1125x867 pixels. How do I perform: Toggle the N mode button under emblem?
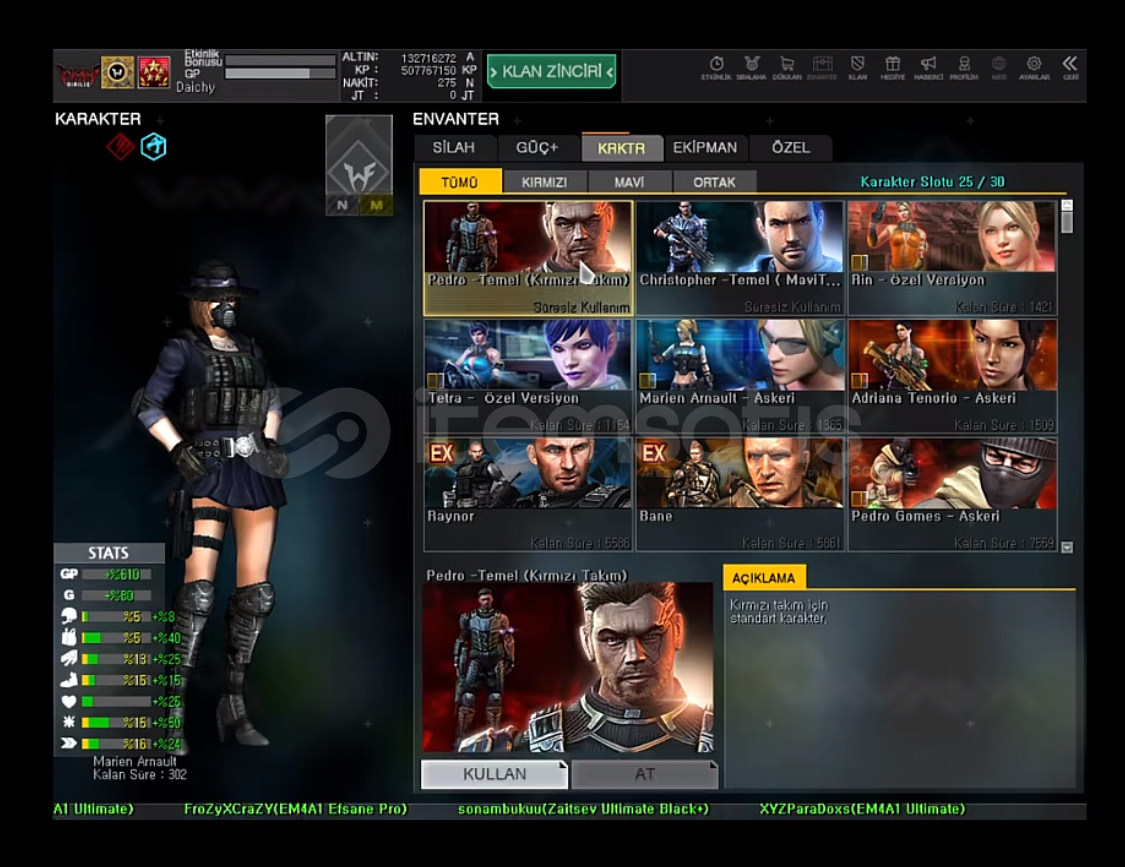pyautogui.click(x=342, y=205)
